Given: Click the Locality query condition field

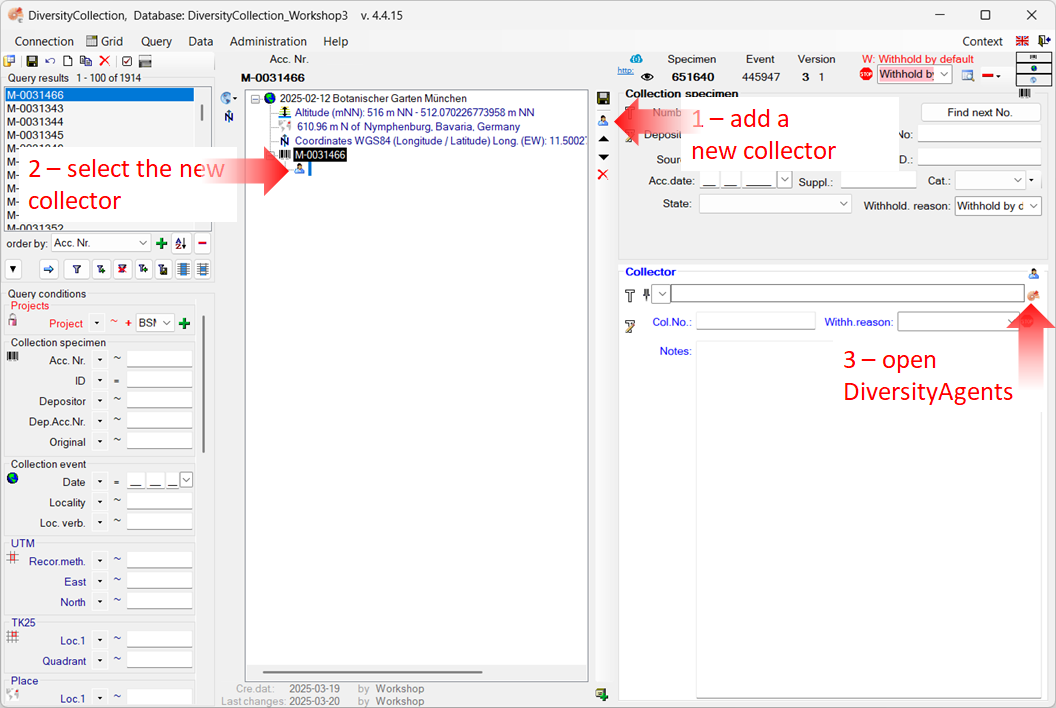Looking at the screenshot, I should [160, 502].
